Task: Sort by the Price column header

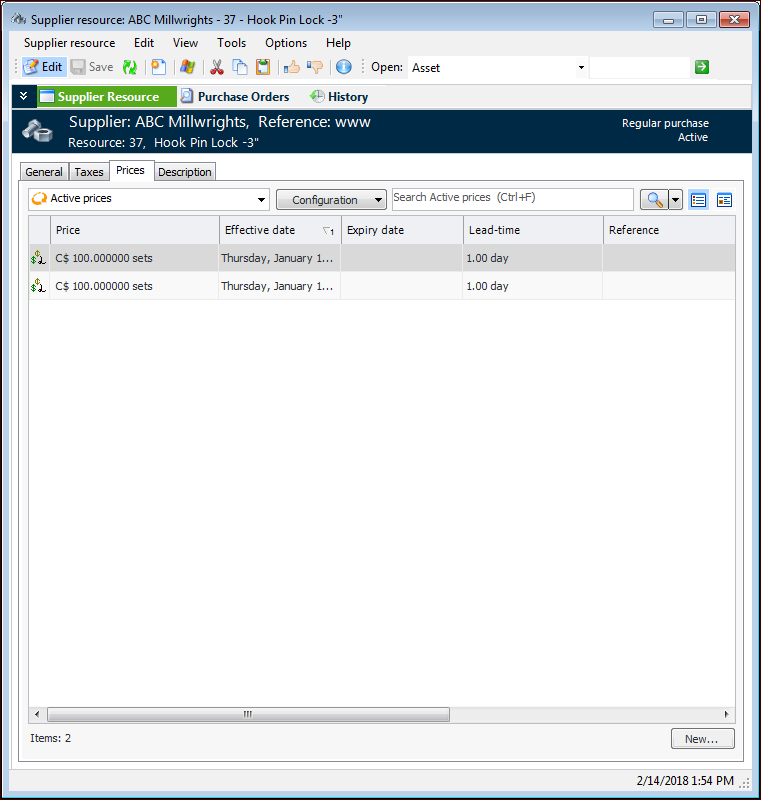Action: click(135, 230)
